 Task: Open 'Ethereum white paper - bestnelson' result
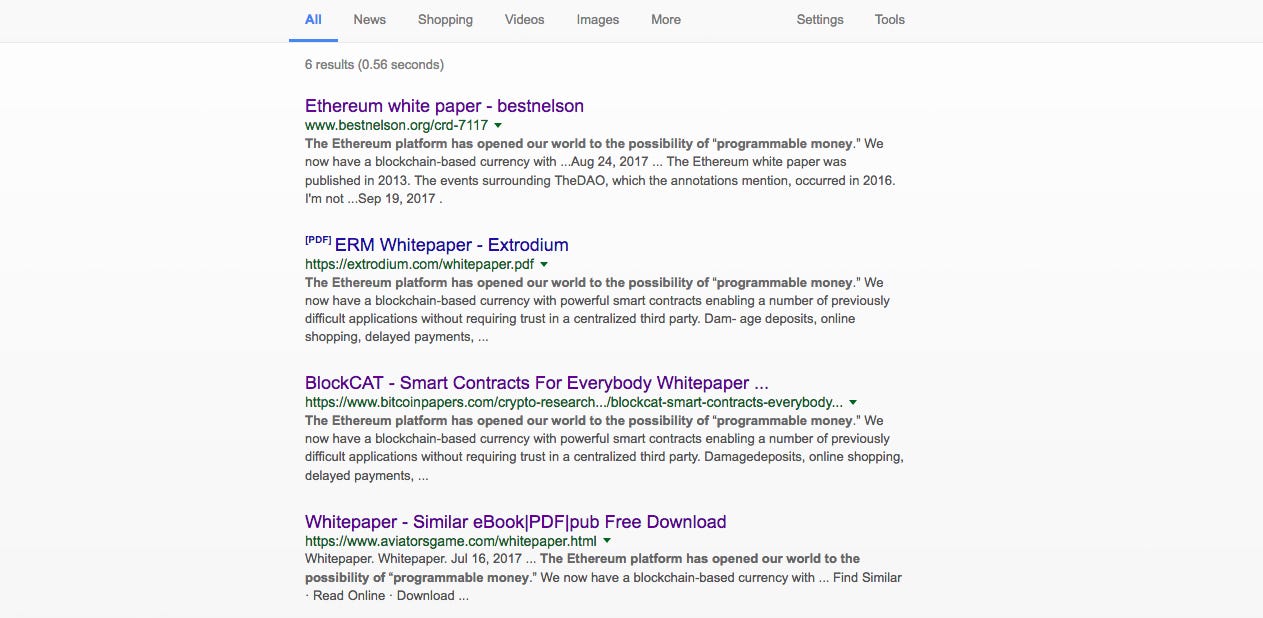pyautogui.click(x=444, y=106)
